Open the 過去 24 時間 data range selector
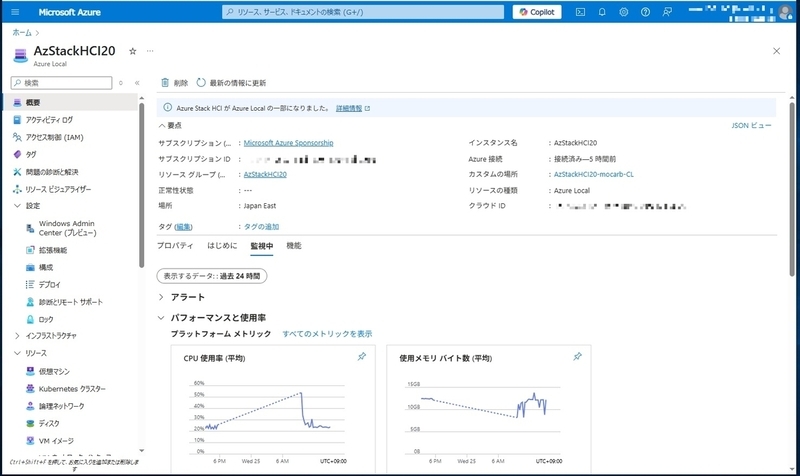Image resolution: width=800 pixels, height=476 pixels. pyautogui.click(x=212, y=276)
